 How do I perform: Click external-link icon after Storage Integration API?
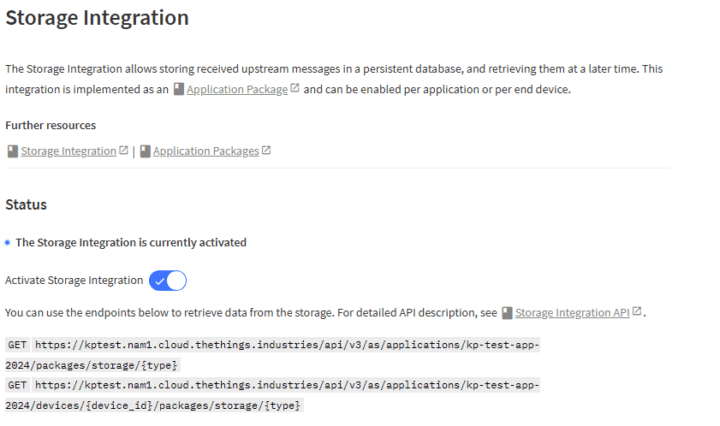pyautogui.click(x=637, y=312)
